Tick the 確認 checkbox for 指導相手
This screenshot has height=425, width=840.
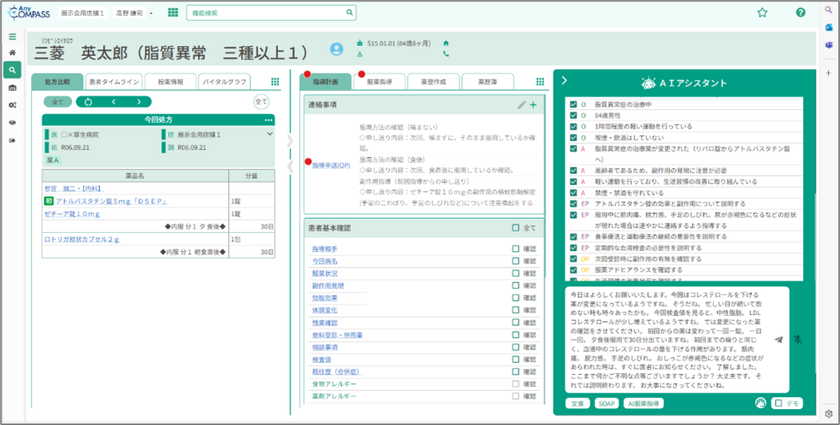[516, 247]
